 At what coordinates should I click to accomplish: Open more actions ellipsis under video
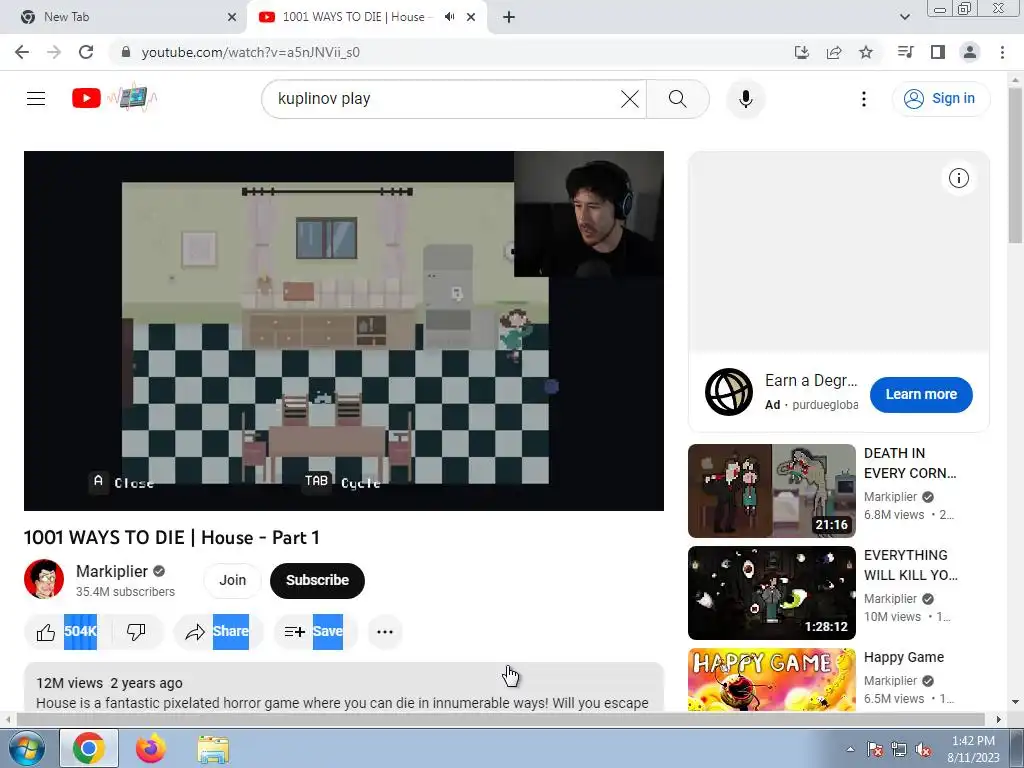click(385, 632)
